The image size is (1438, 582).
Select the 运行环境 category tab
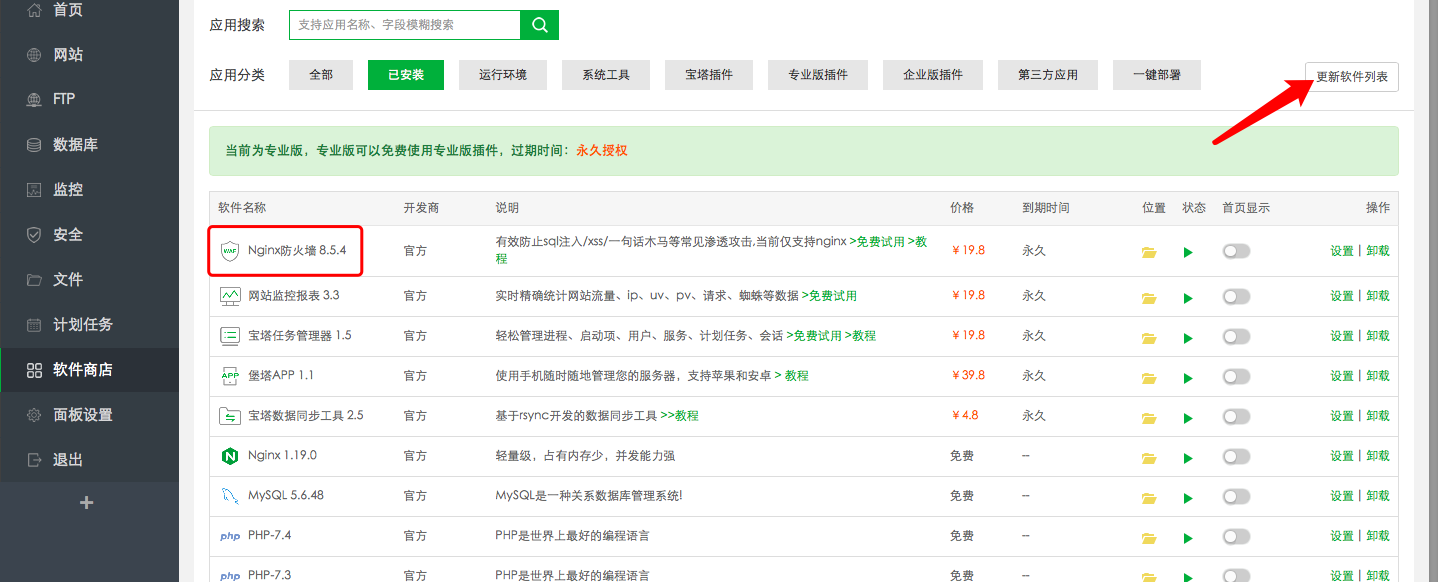[x=503, y=75]
